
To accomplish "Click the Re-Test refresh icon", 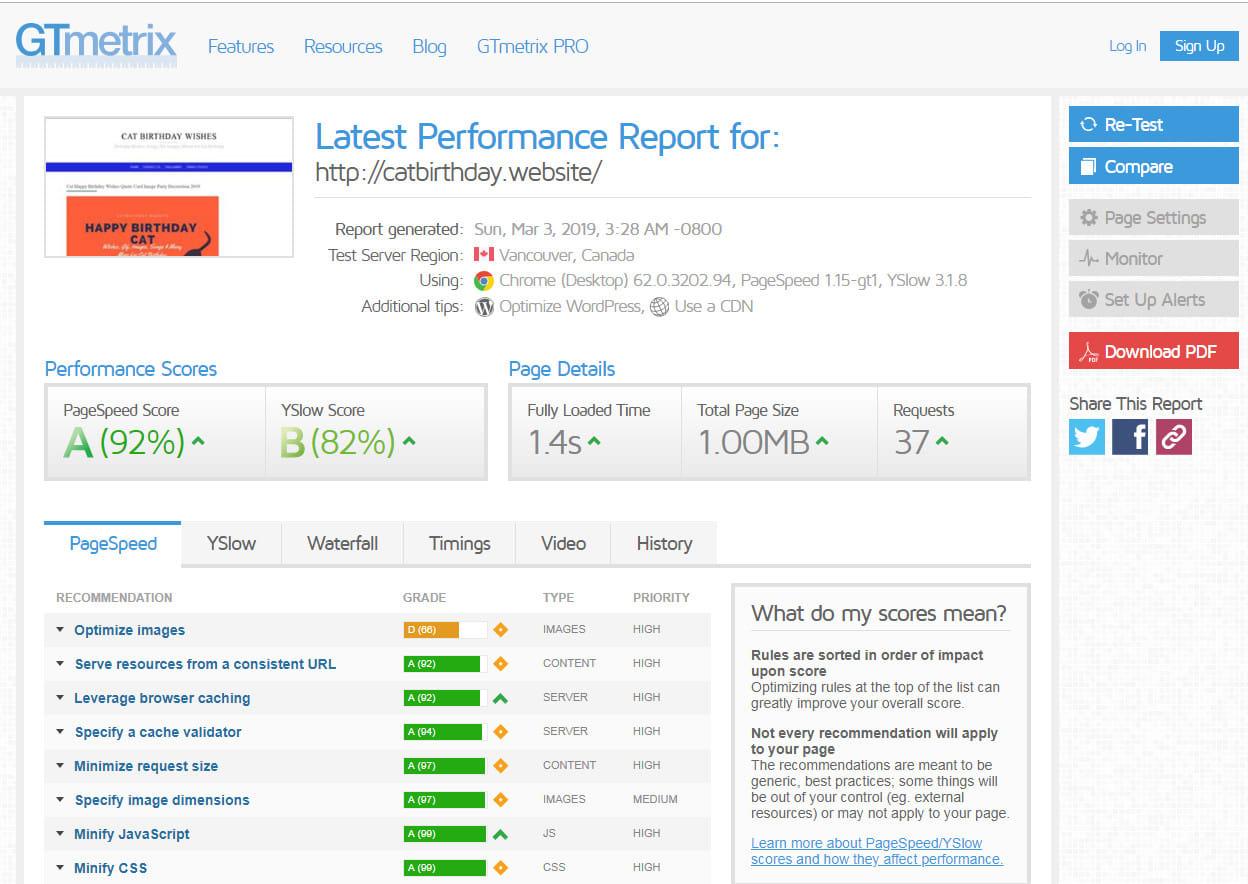I will click(1090, 124).
